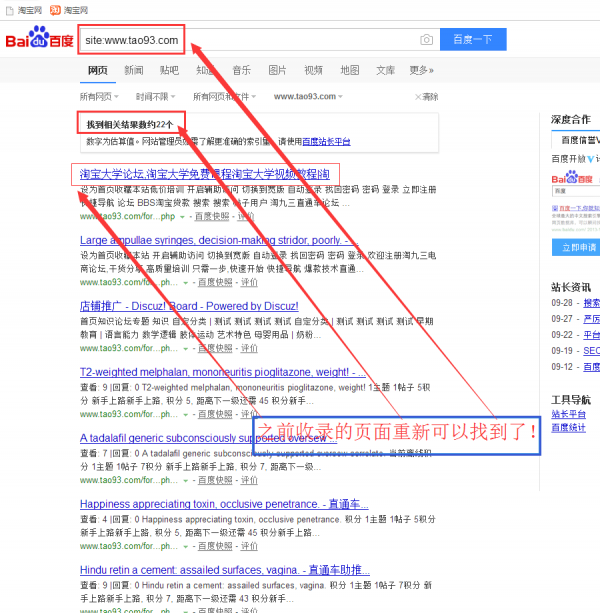This screenshot has width=600, height=613.
Task: Open result 淘宝大学论坛,淘宝大学免费课程
Action: (x=205, y=174)
